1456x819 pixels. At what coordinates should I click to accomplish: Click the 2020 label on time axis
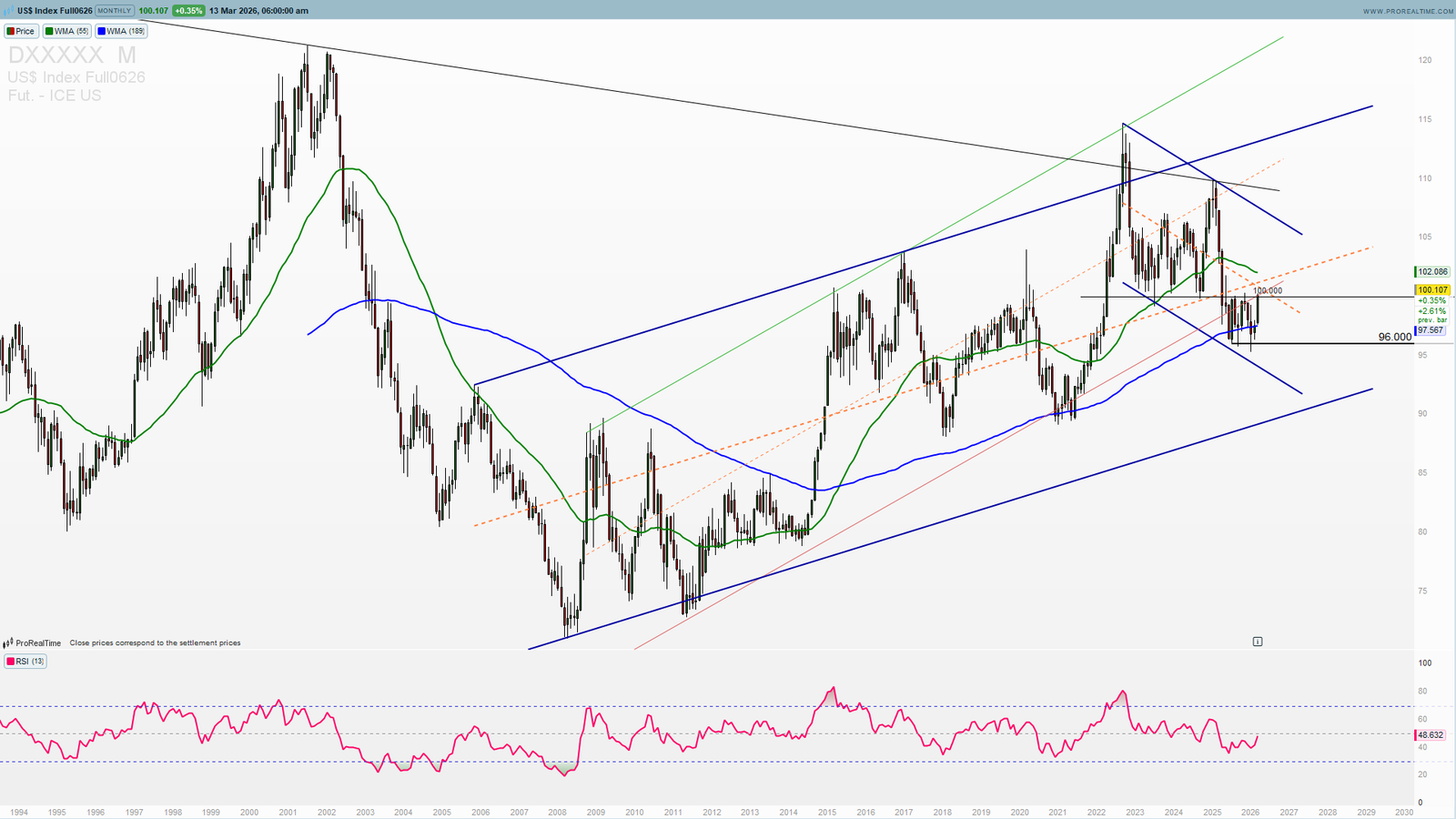tap(1019, 812)
